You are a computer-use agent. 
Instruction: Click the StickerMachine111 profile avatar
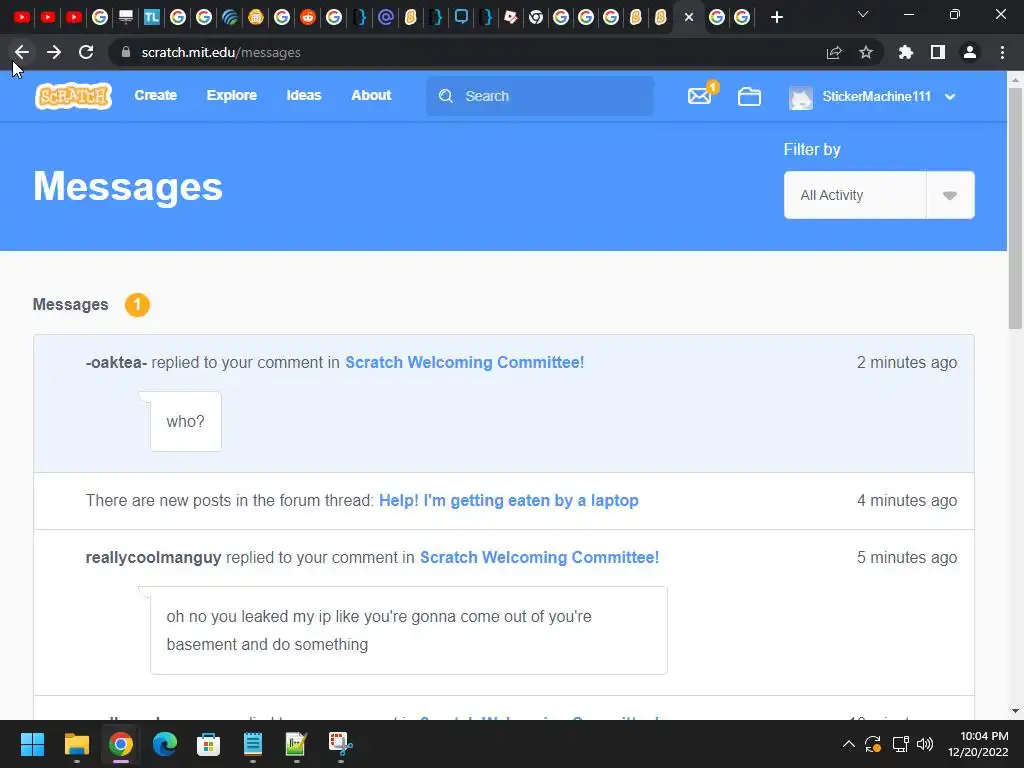pyautogui.click(x=801, y=97)
